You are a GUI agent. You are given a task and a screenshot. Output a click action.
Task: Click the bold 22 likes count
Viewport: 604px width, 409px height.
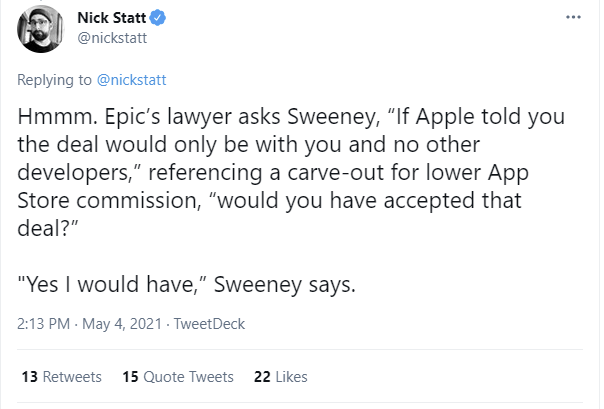pyautogui.click(x=263, y=377)
